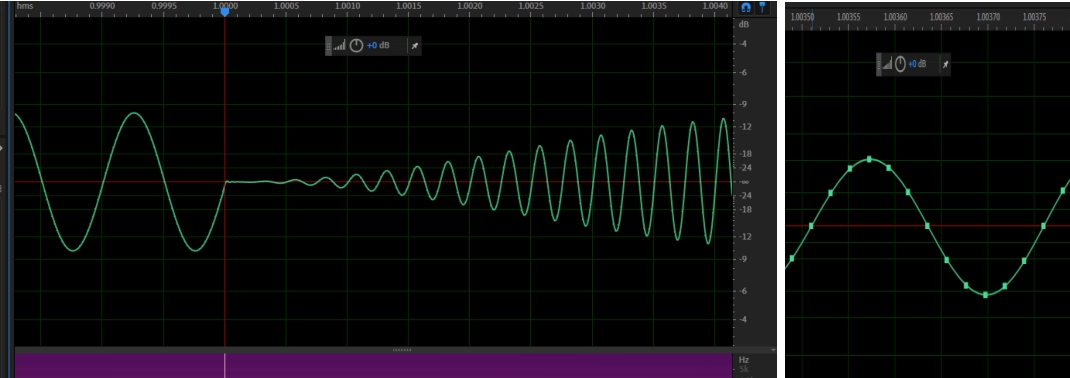Screen dimensions: 1070x378
Task: Click the fade ramp icon in sample-view HUD
Action: 887,64
